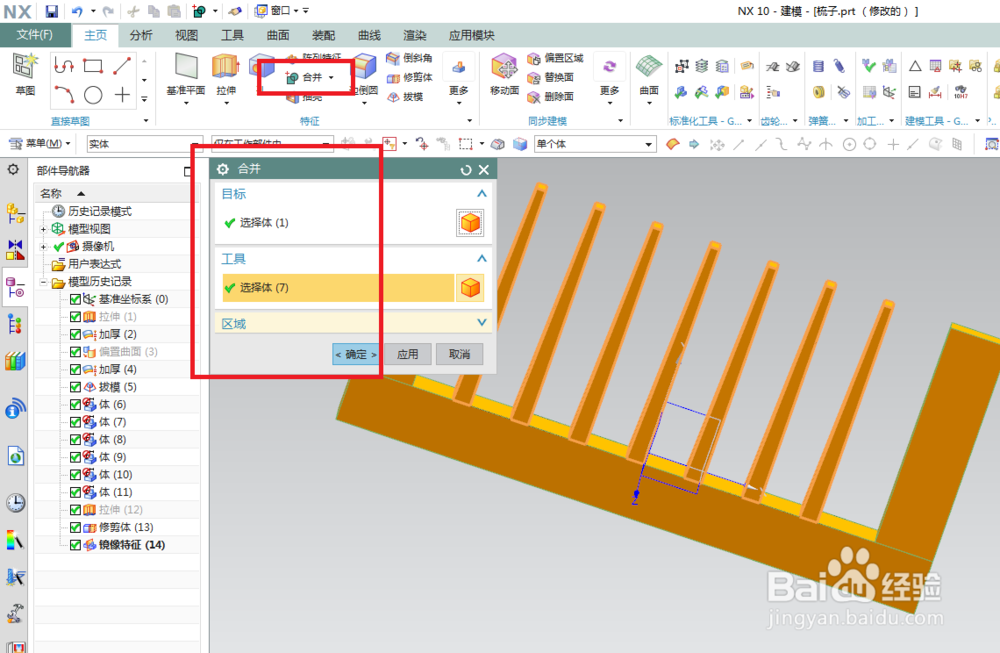Toggle checkbox for 拔模 (5)
Viewport: 1000px width, 653px height.
pyautogui.click(x=75, y=387)
